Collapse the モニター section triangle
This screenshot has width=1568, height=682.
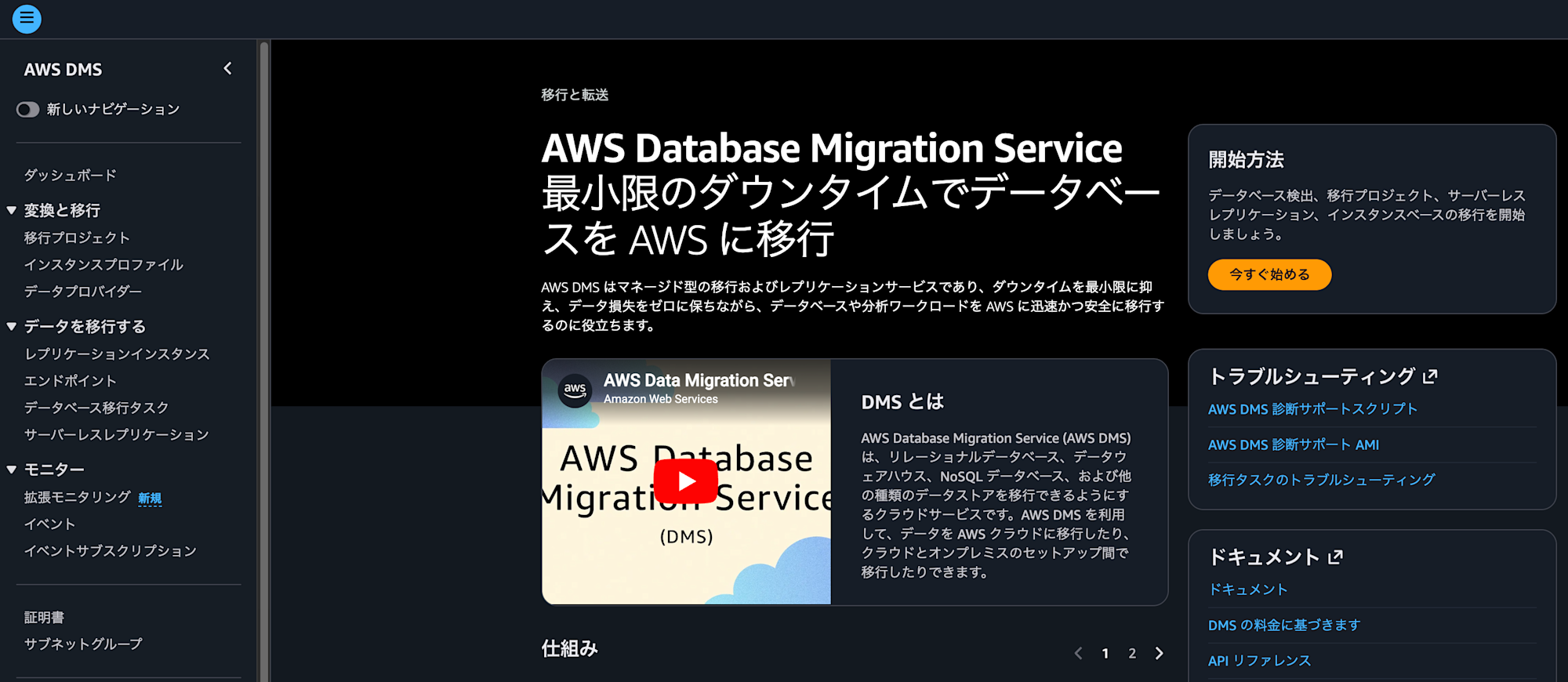[12, 470]
